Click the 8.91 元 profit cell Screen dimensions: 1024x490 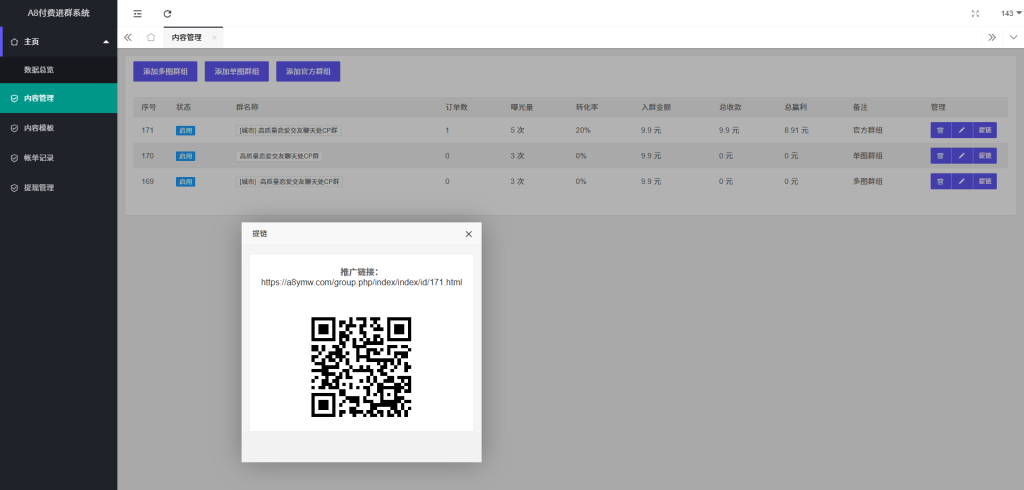tap(796, 131)
